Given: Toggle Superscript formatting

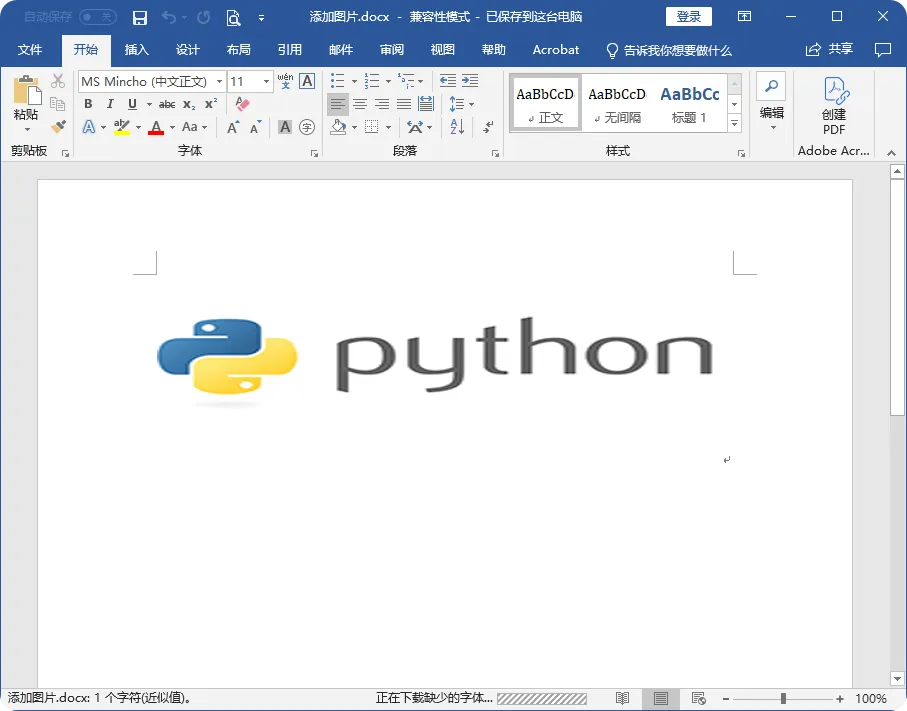Looking at the screenshot, I should pos(211,104).
